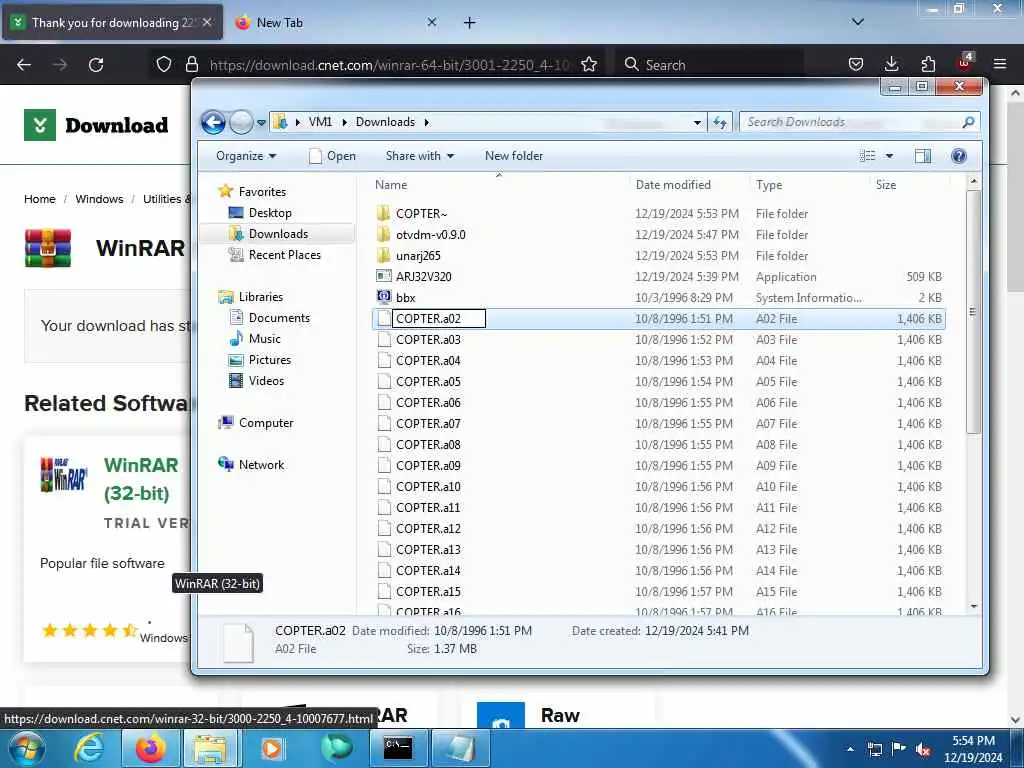This screenshot has height=768, width=1024.
Task: Open Command Prompt taskbar icon
Action: coord(398,748)
